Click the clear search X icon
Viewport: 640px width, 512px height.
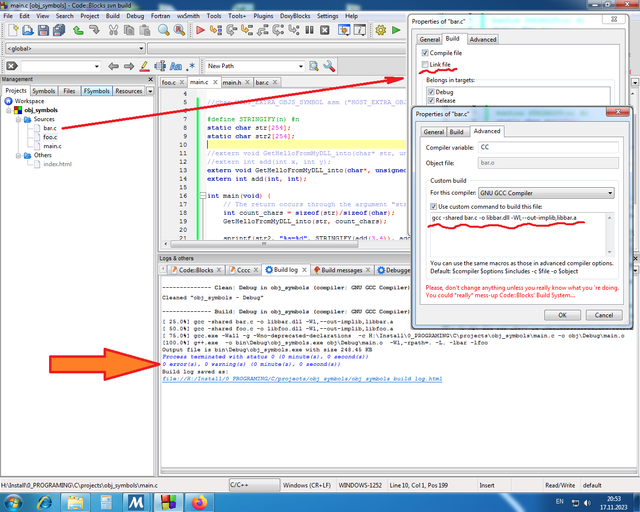(x=12, y=66)
